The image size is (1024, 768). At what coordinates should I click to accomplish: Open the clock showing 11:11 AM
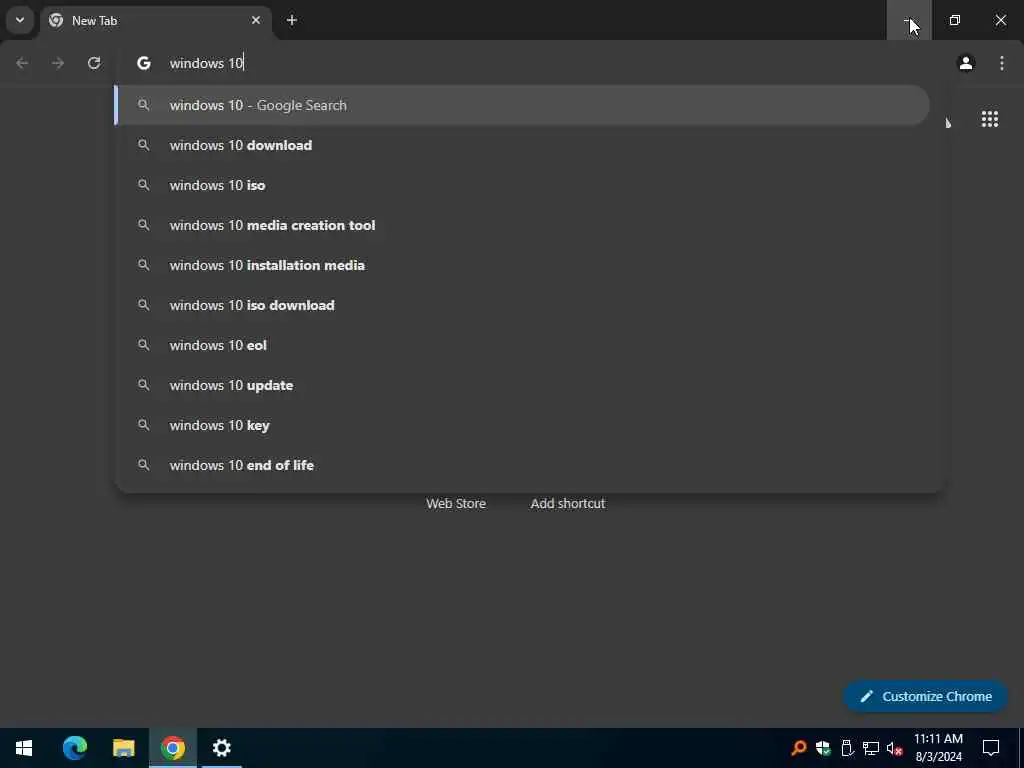pyautogui.click(x=938, y=748)
